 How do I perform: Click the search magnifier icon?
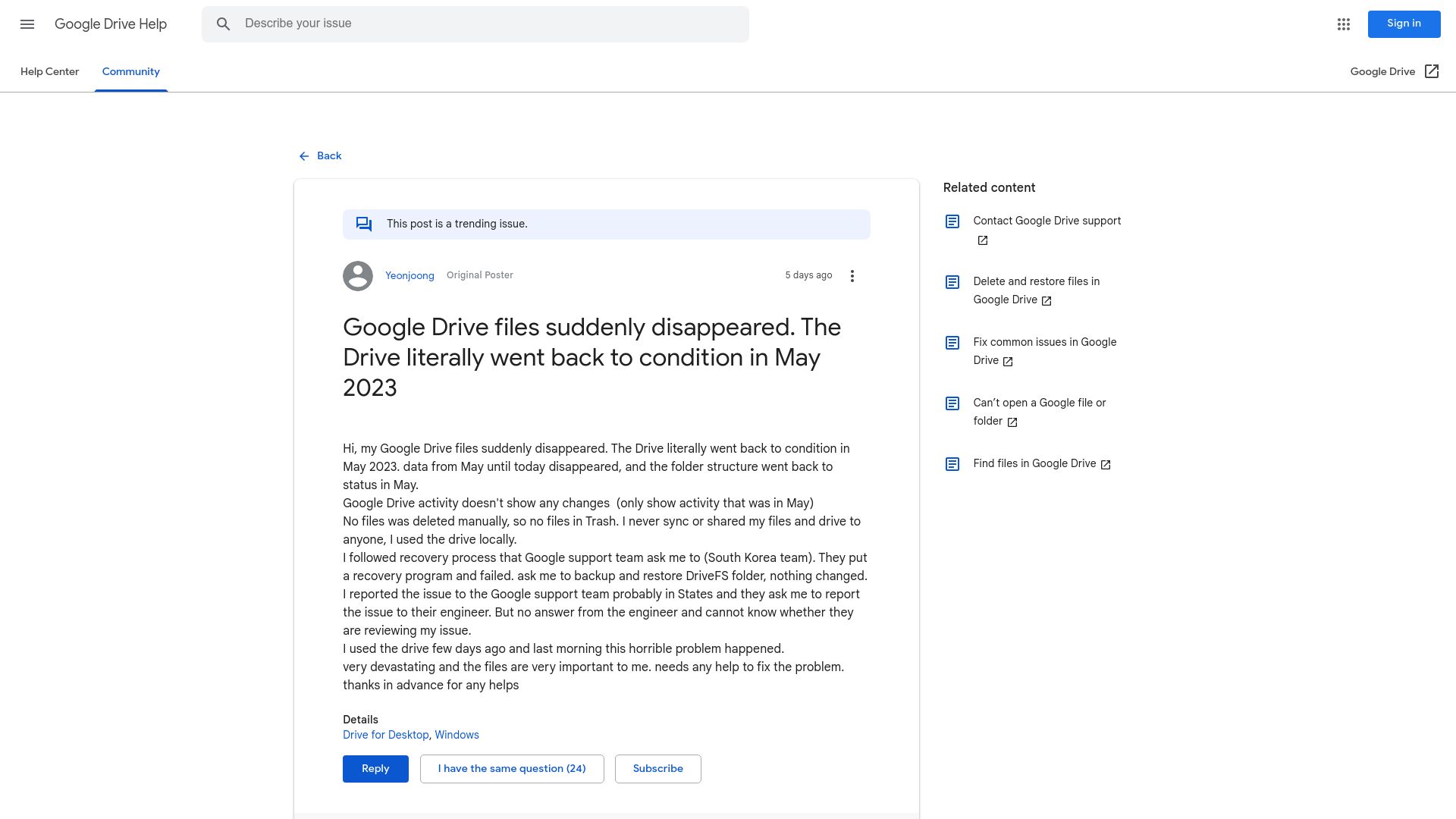223,24
